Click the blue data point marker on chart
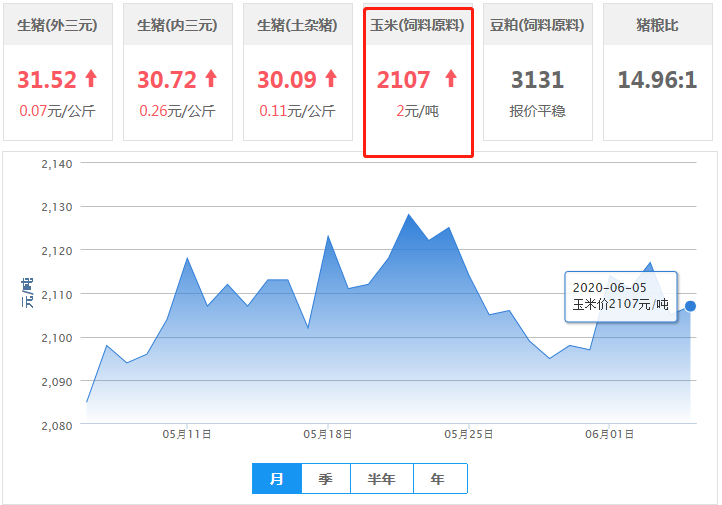This screenshot has height=505, width=722. click(690, 306)
